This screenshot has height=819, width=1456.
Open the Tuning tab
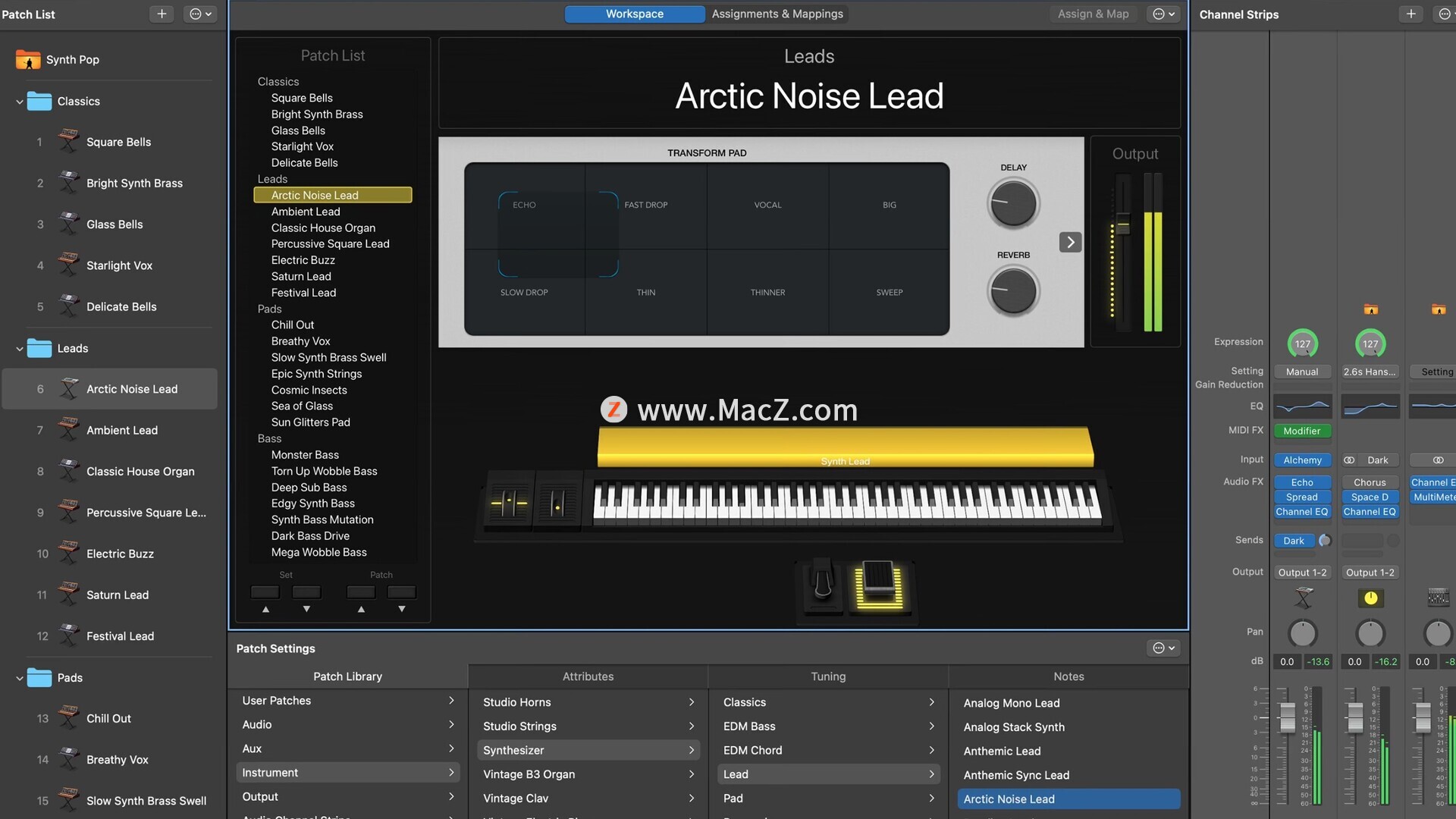point(828,676)
